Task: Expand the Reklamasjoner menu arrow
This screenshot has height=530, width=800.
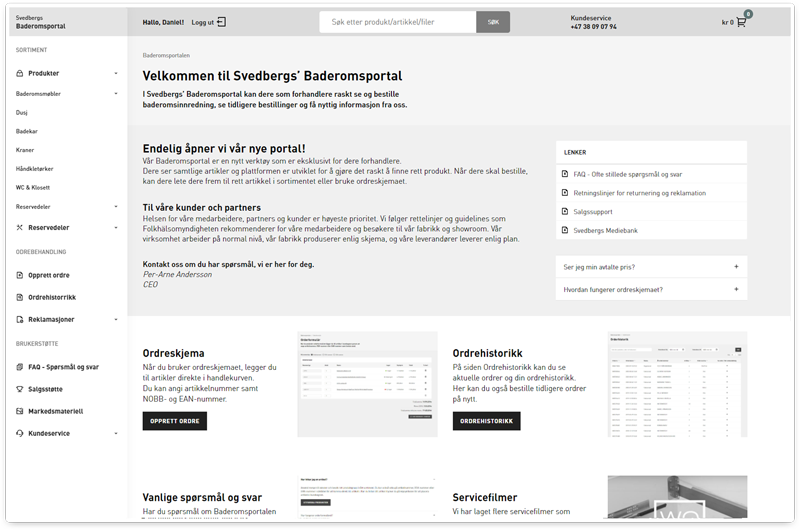Action: click(116, 320)
